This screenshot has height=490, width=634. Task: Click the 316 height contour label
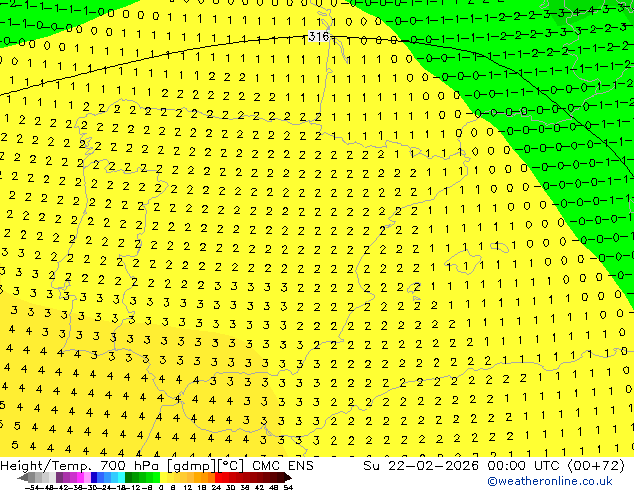point(319,36)
